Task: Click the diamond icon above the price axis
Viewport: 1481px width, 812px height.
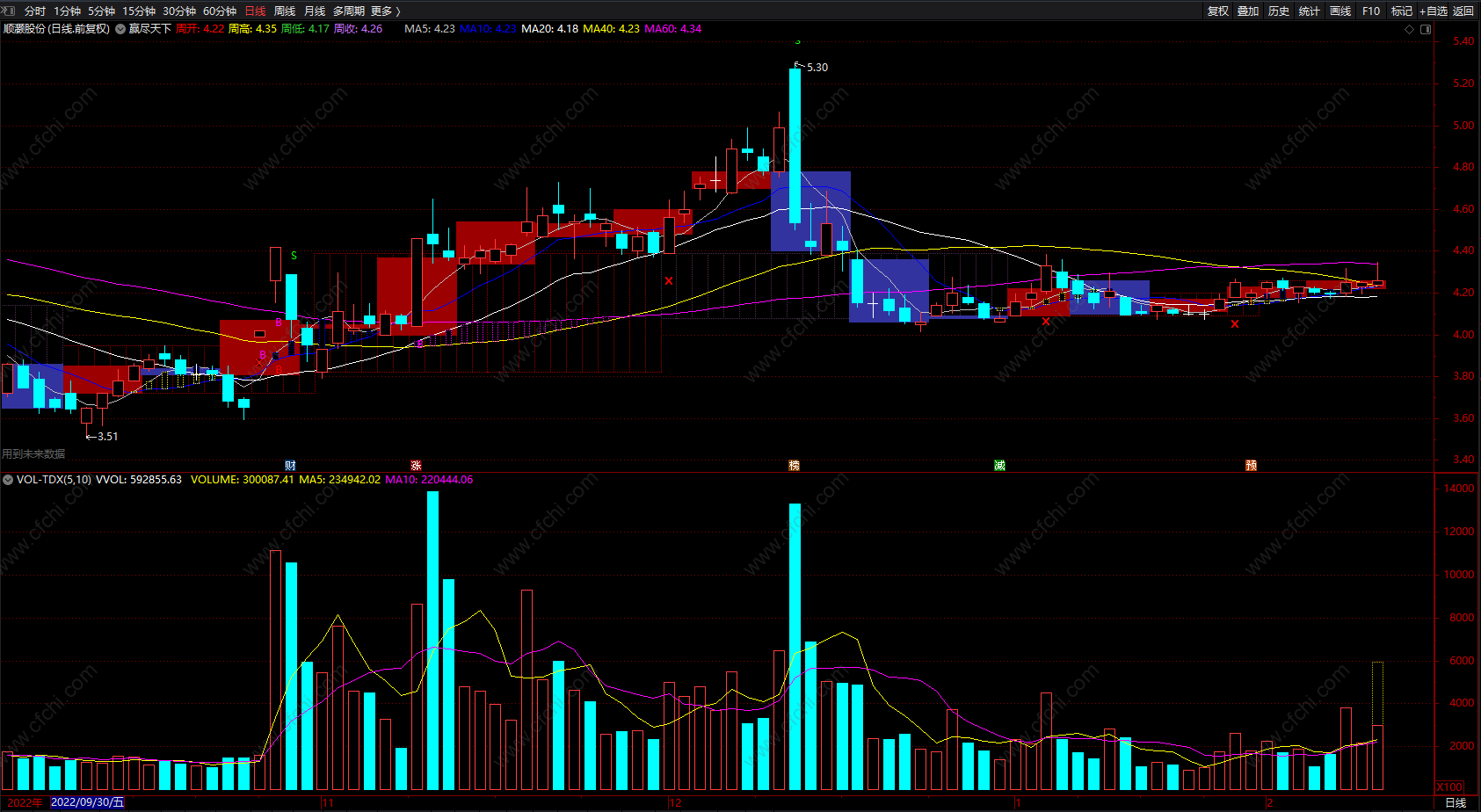Action: 1410,29
